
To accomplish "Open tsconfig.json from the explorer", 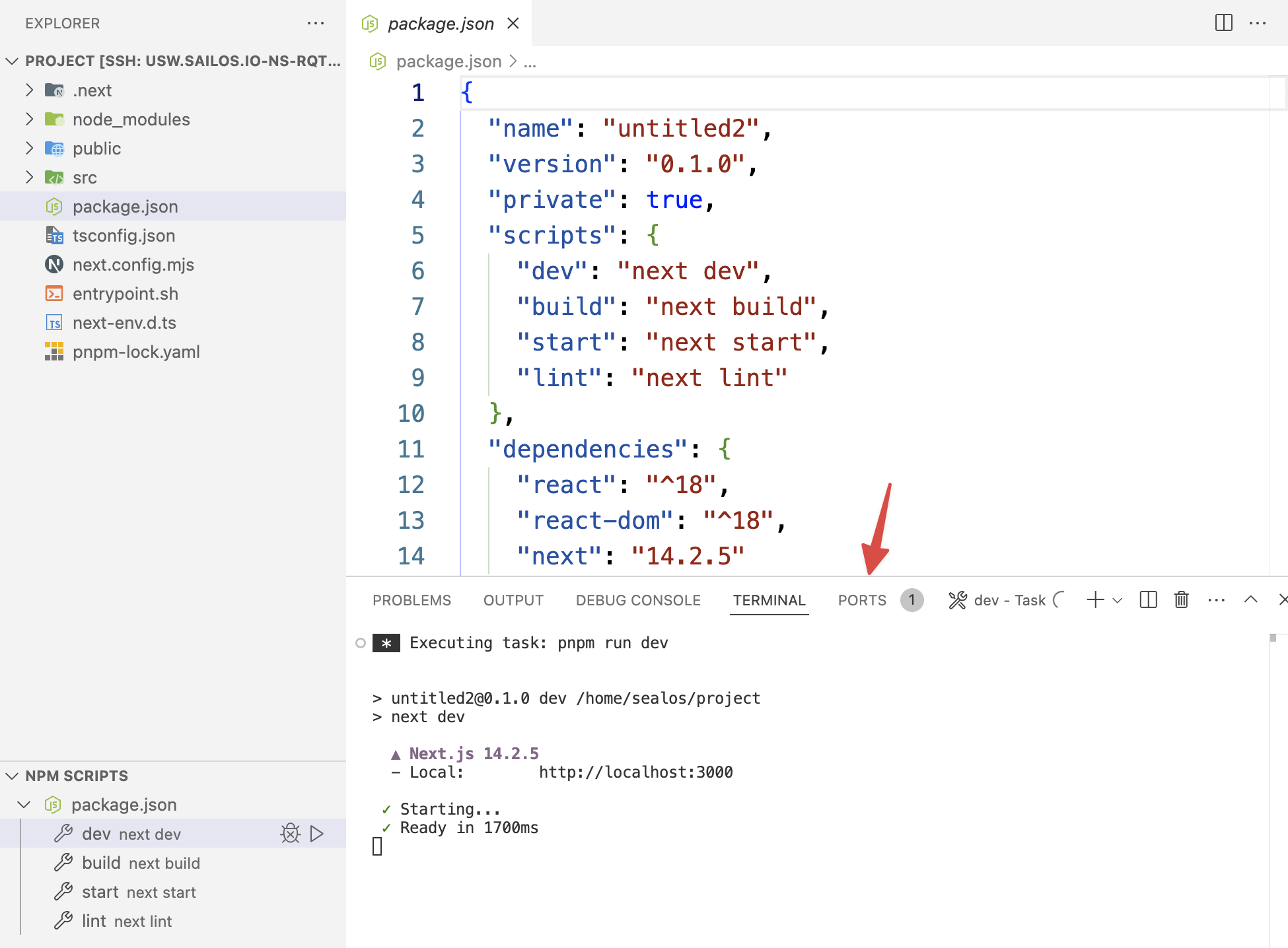I will (124, 236).
